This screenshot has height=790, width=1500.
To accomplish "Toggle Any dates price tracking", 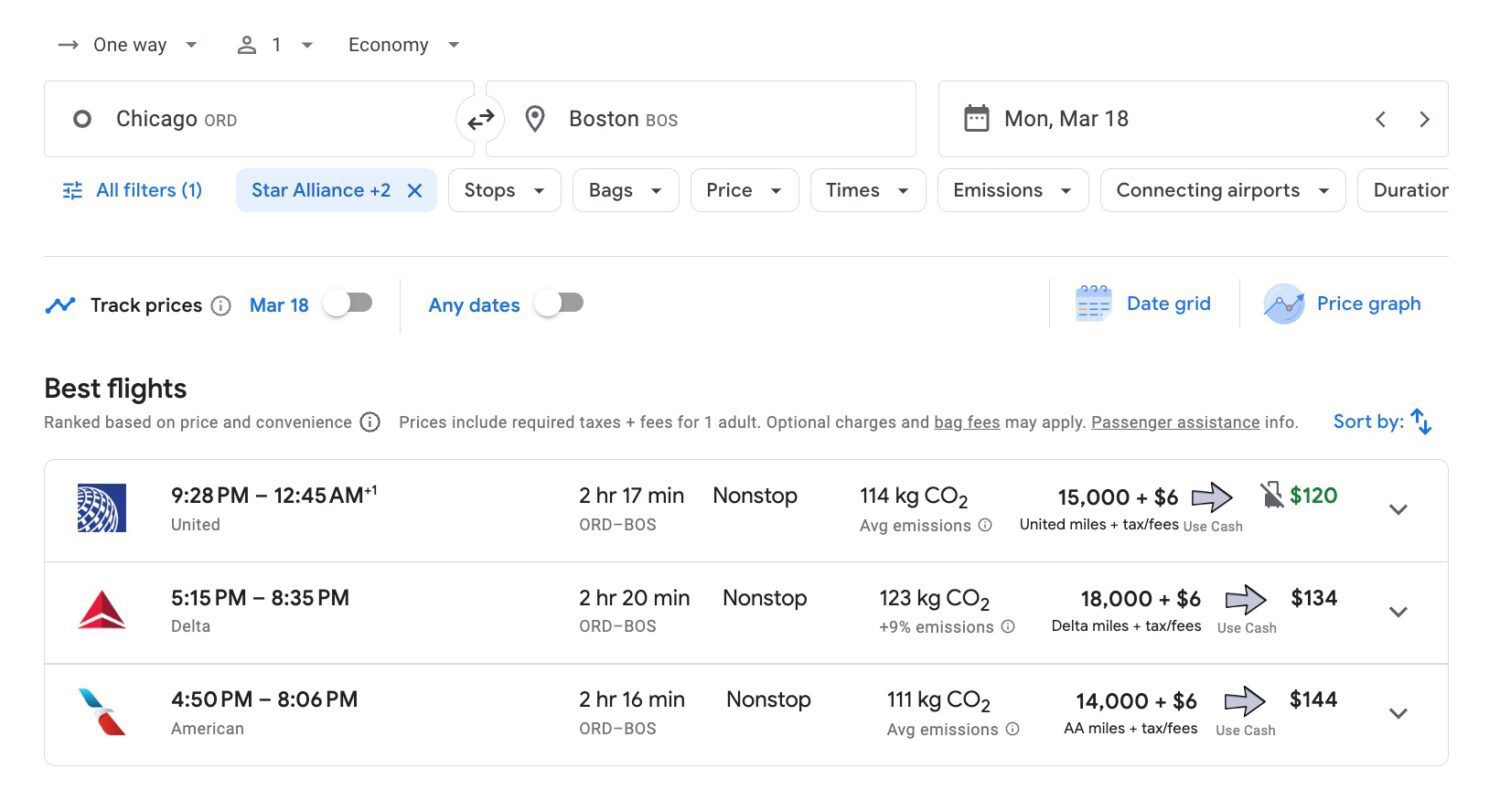I will 559,303.
